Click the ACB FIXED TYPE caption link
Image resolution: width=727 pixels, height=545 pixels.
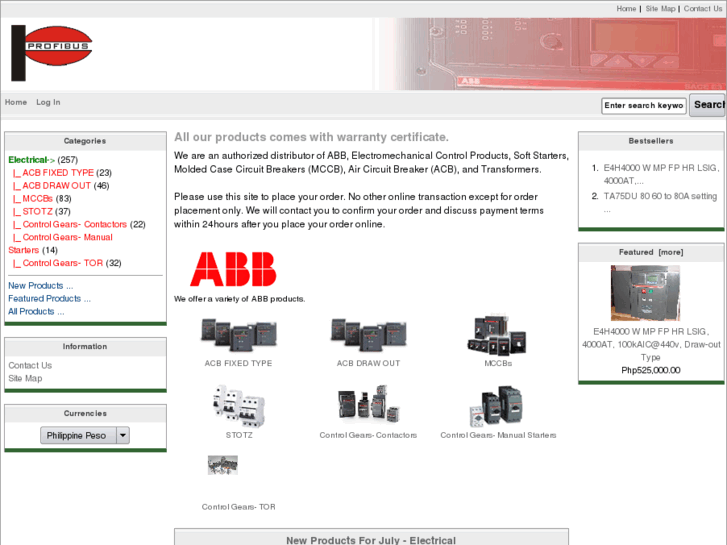(238, 363)
